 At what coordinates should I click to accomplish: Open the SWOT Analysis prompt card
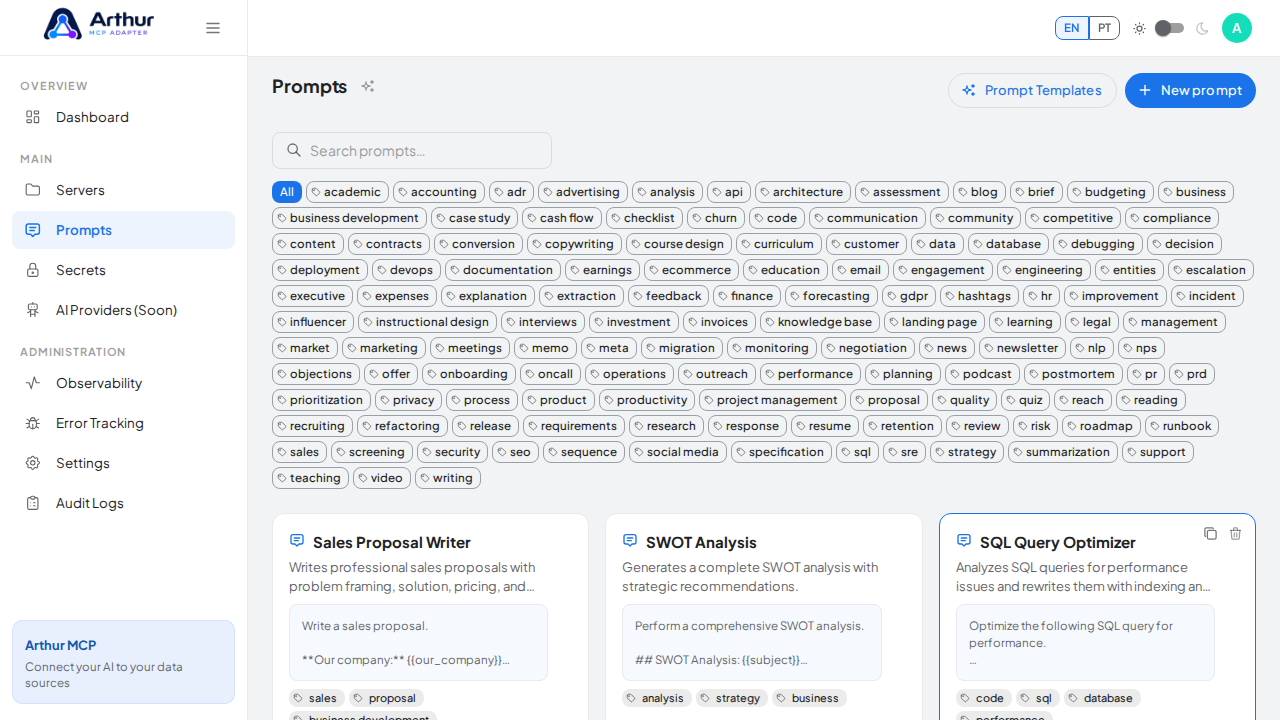click(x=764, y=617)
